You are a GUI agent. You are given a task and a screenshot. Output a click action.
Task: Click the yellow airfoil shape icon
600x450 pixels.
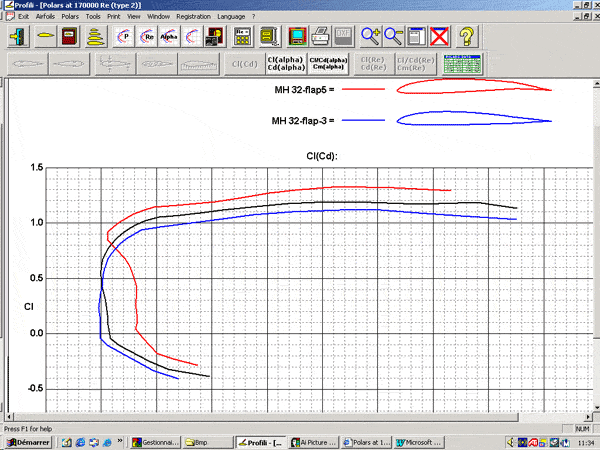coord(45,37)
